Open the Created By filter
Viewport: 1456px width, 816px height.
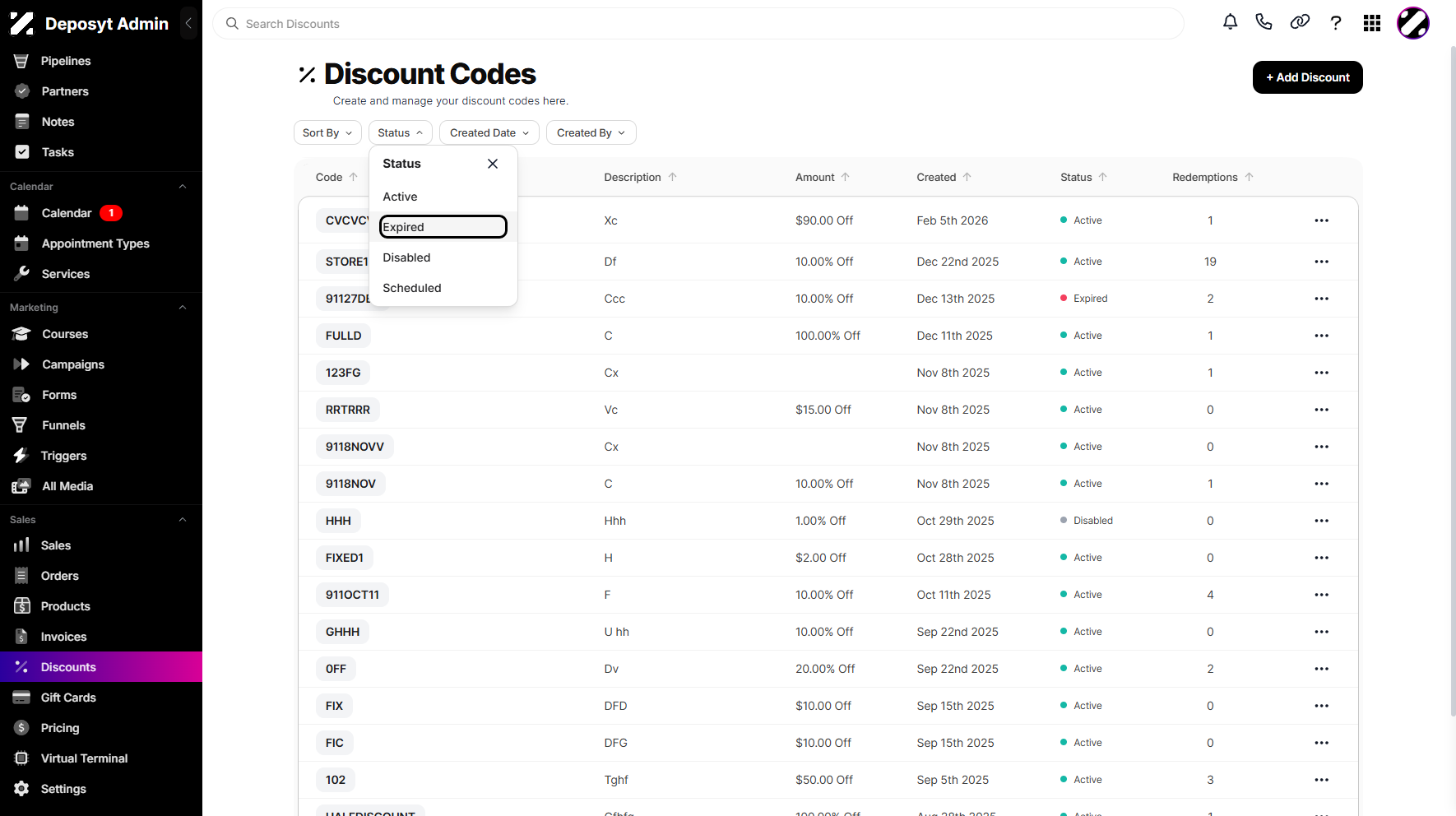tap(591, 132)
